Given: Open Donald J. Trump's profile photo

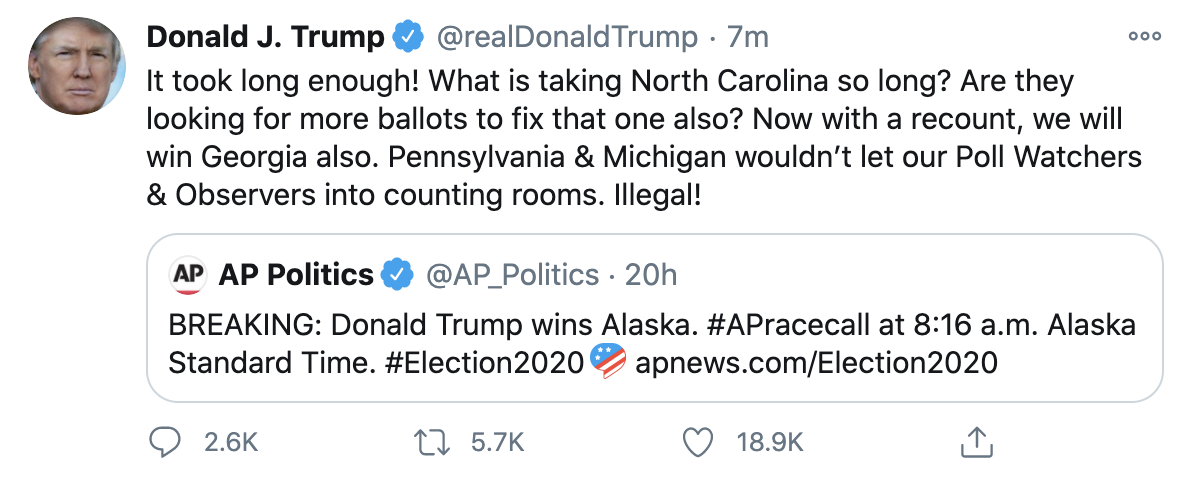Looking at the screenshot, I should click(75, 66).
